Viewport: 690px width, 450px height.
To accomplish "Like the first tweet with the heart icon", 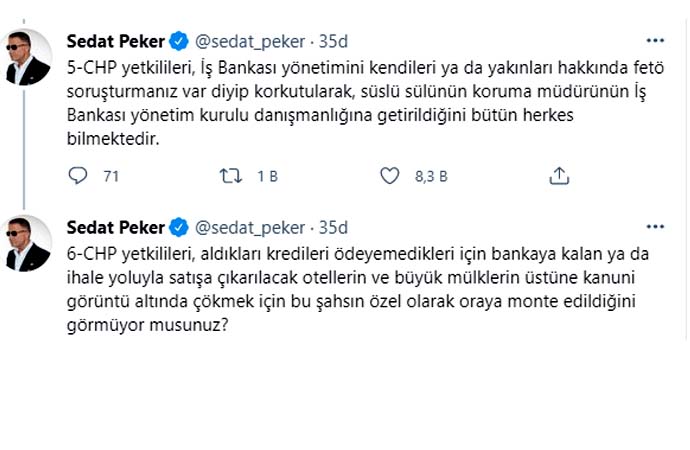I will [x=390, y=176].
